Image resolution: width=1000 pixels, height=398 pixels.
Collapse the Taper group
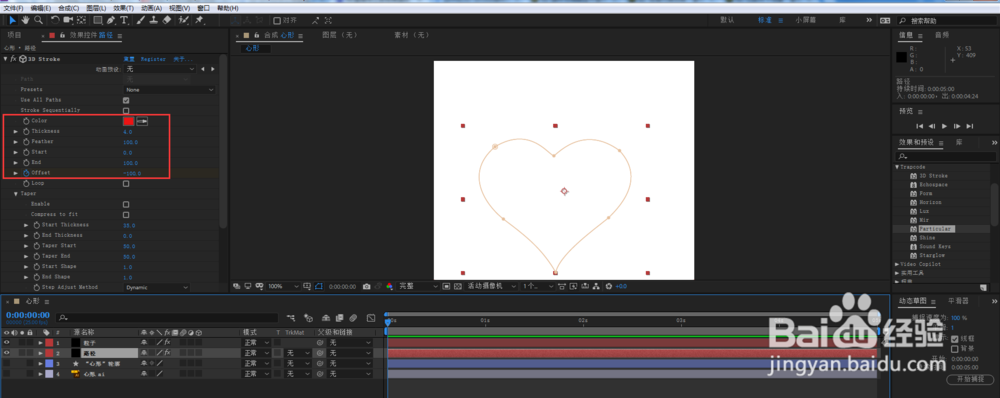pyautogui.click(x=16, y=193)
